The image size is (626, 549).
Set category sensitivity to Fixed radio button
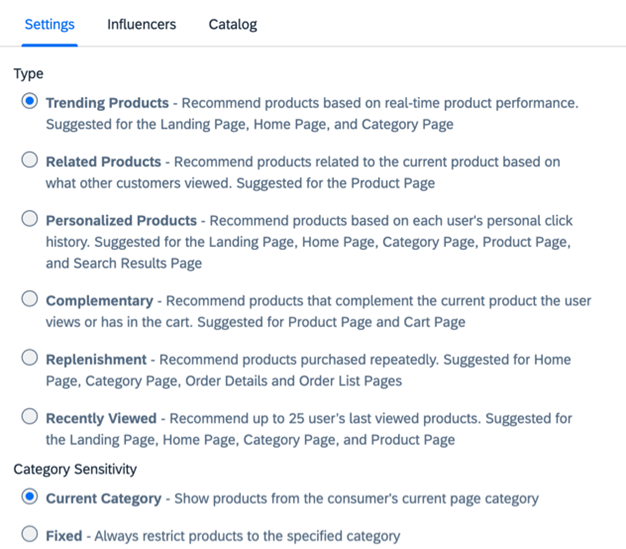tap(30, 534)
